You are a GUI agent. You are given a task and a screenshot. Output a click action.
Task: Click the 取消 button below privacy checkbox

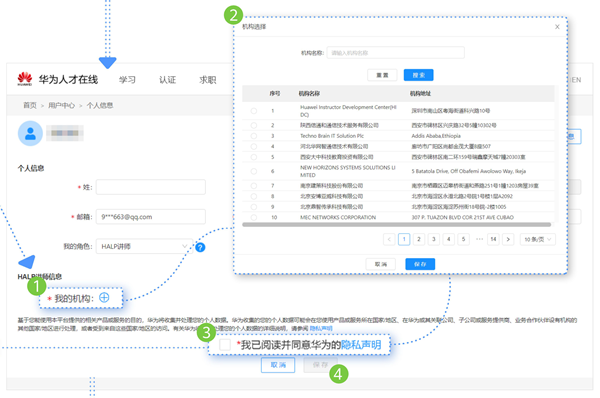tap(278, 365)
